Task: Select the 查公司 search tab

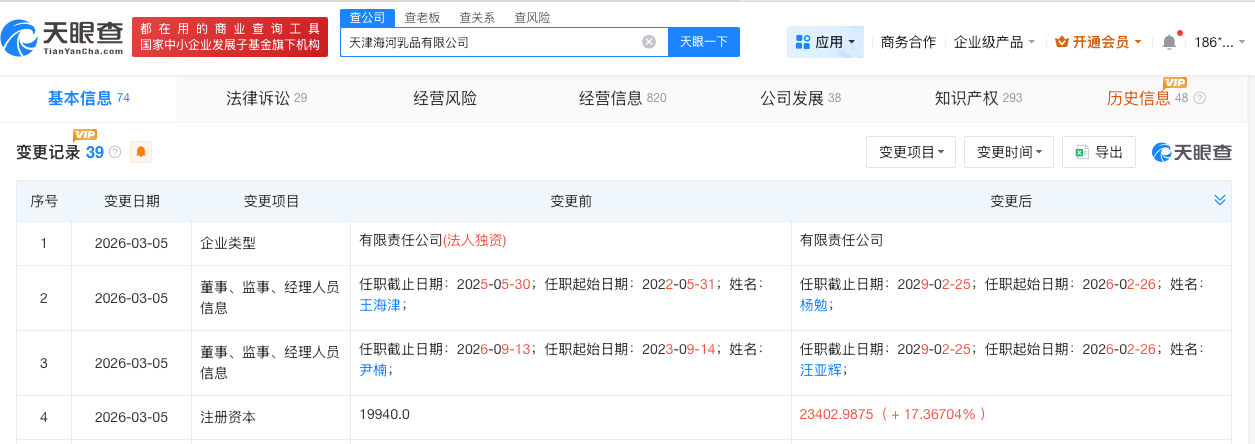Action: pos(367,18)
